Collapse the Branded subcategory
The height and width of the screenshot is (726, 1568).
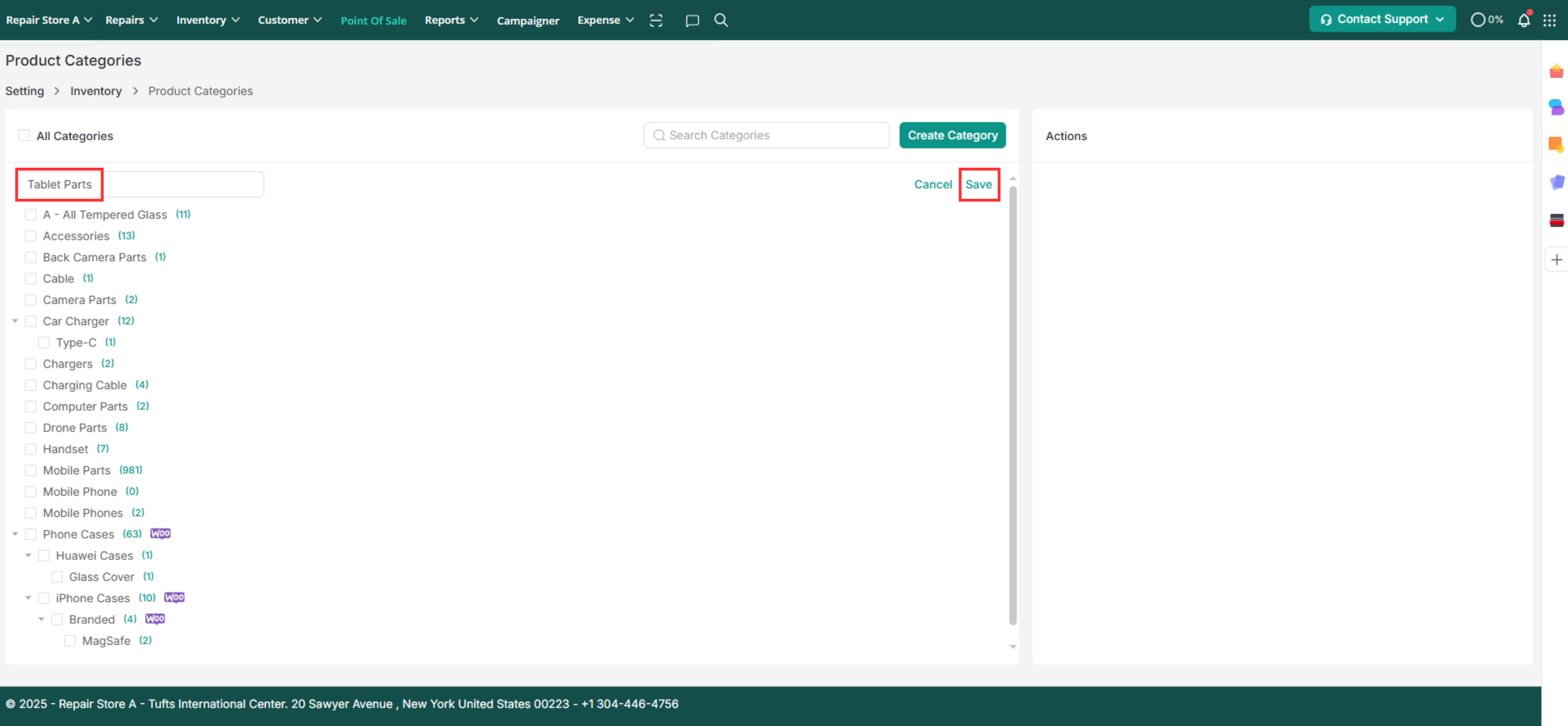(x=41, y=619)
